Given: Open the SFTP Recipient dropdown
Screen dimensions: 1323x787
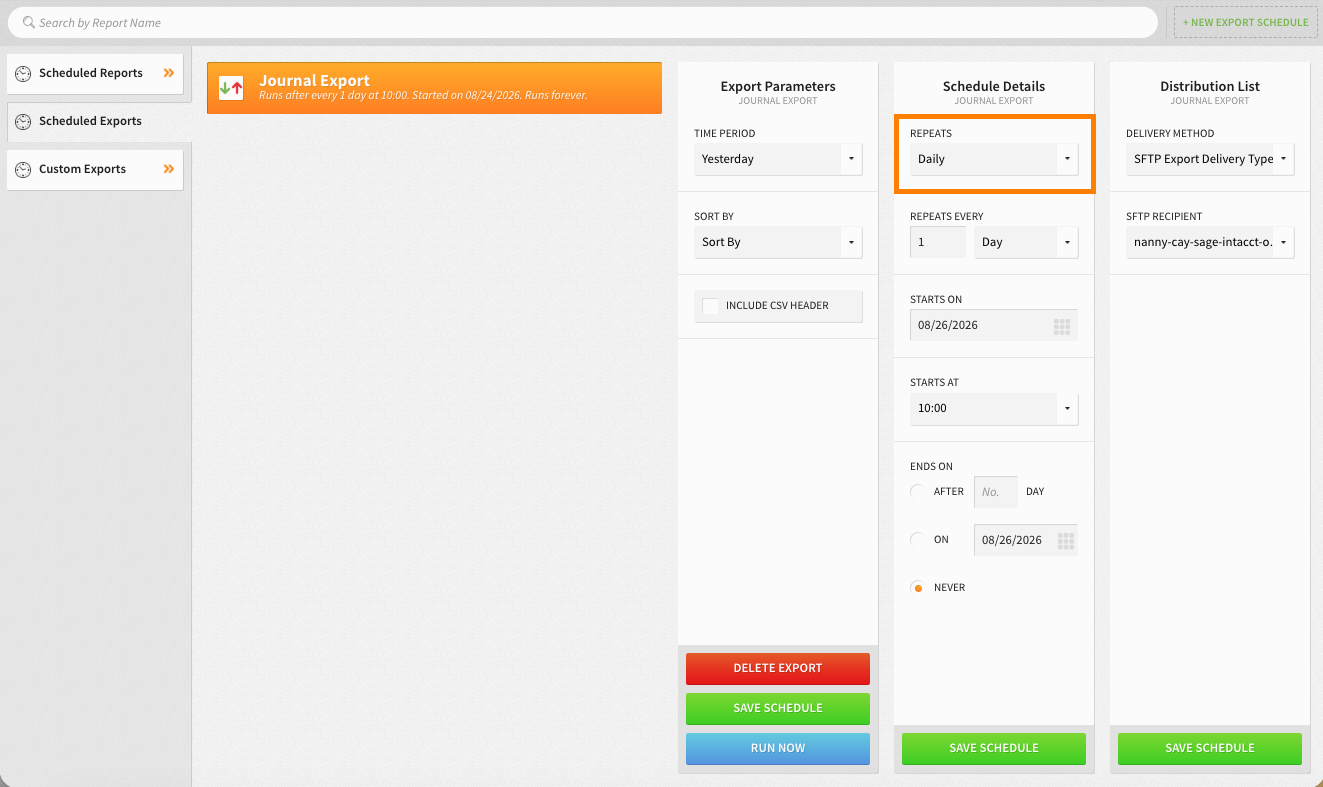Looking at the screenshot, I should pyautogui.click(x=1210, y=242).
